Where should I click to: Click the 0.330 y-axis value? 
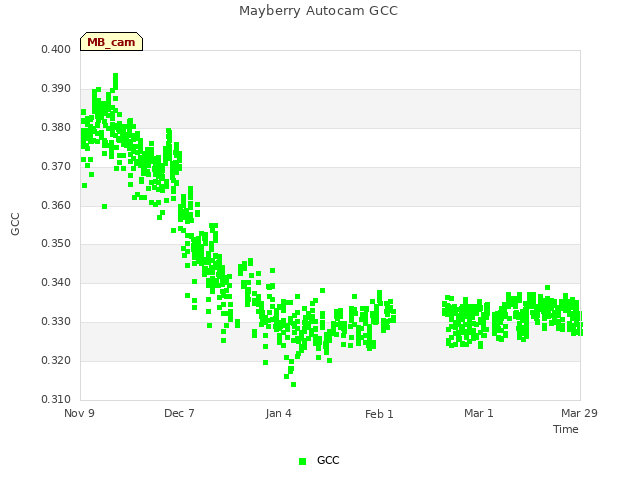[x=56, y=322]
